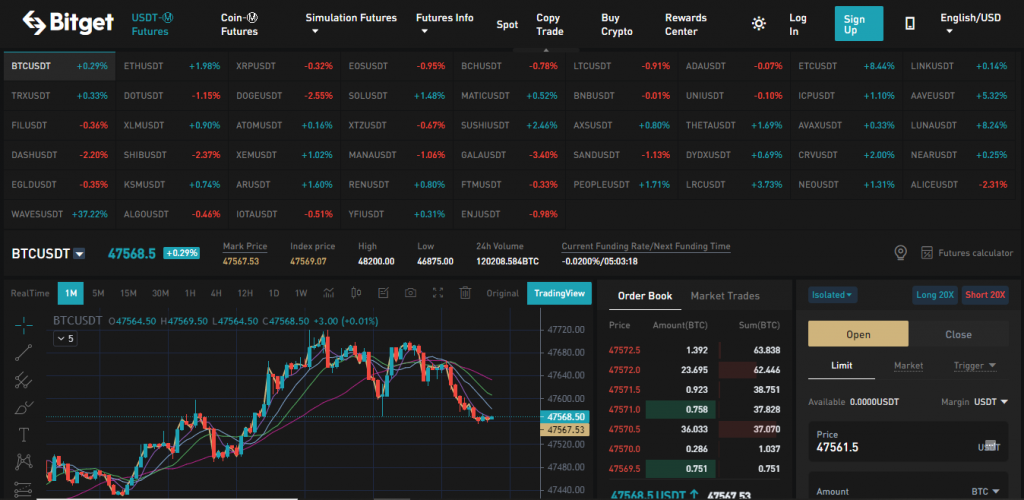The width and height of the screenshot is (1024, 500).
Task: Select the pitchfork drawing tool
Action: point(24,380)
